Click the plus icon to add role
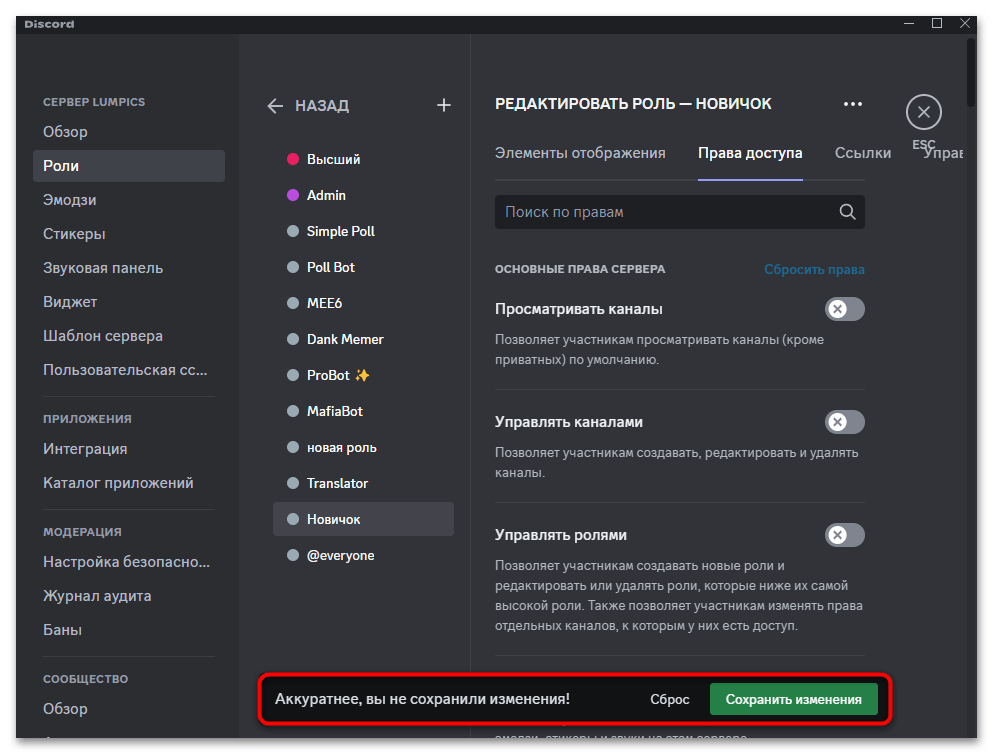 (444, 106)
